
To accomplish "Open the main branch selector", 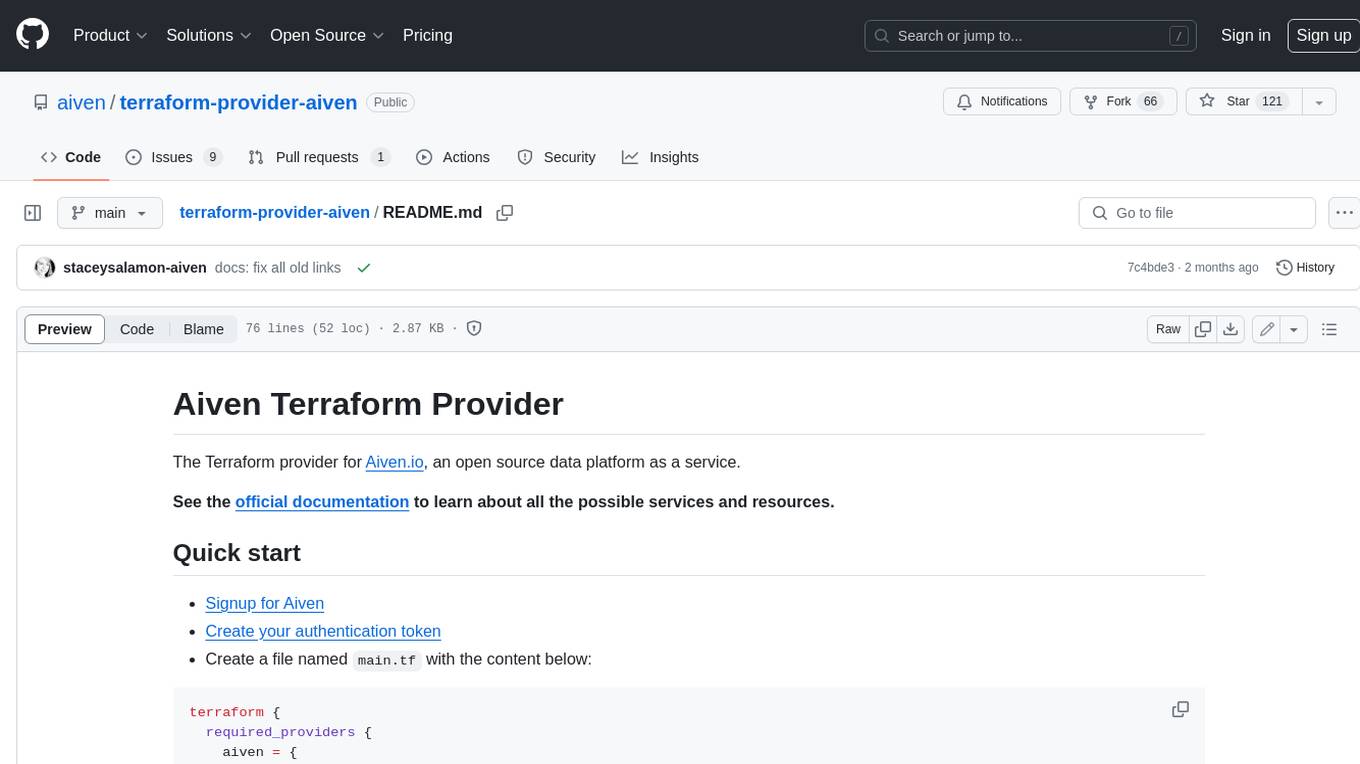I will 110,213.
